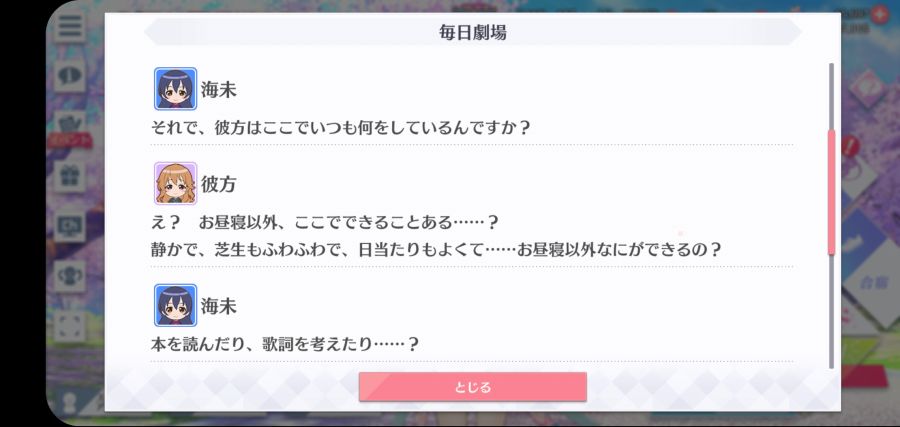Tap the speech bubble notice icon
The height and width of the screenshot is (427, 900).
(70, 75)
